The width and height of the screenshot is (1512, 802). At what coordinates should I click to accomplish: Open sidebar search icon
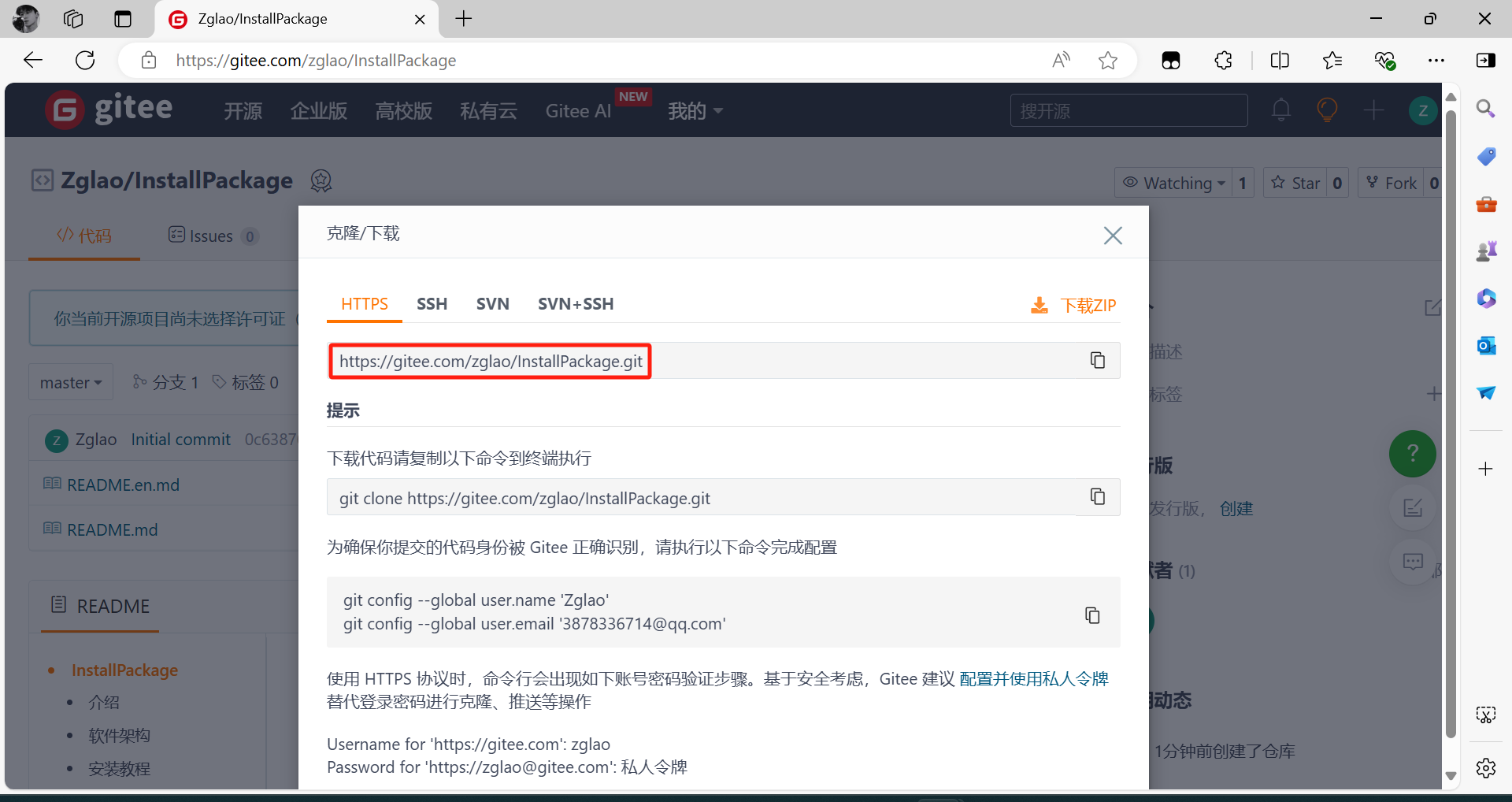[1486, 109]
